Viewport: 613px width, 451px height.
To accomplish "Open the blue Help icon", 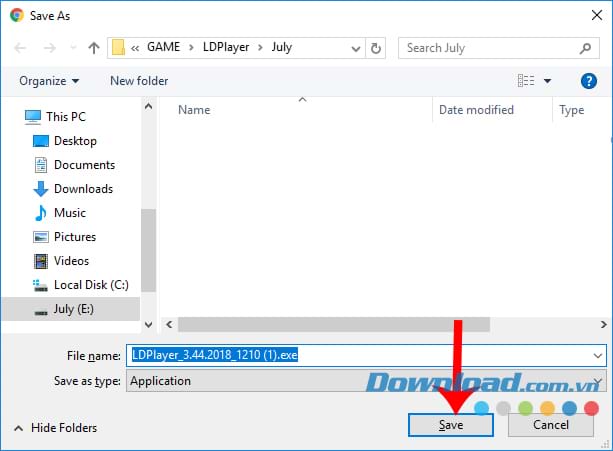I will [x=588, y=81].
